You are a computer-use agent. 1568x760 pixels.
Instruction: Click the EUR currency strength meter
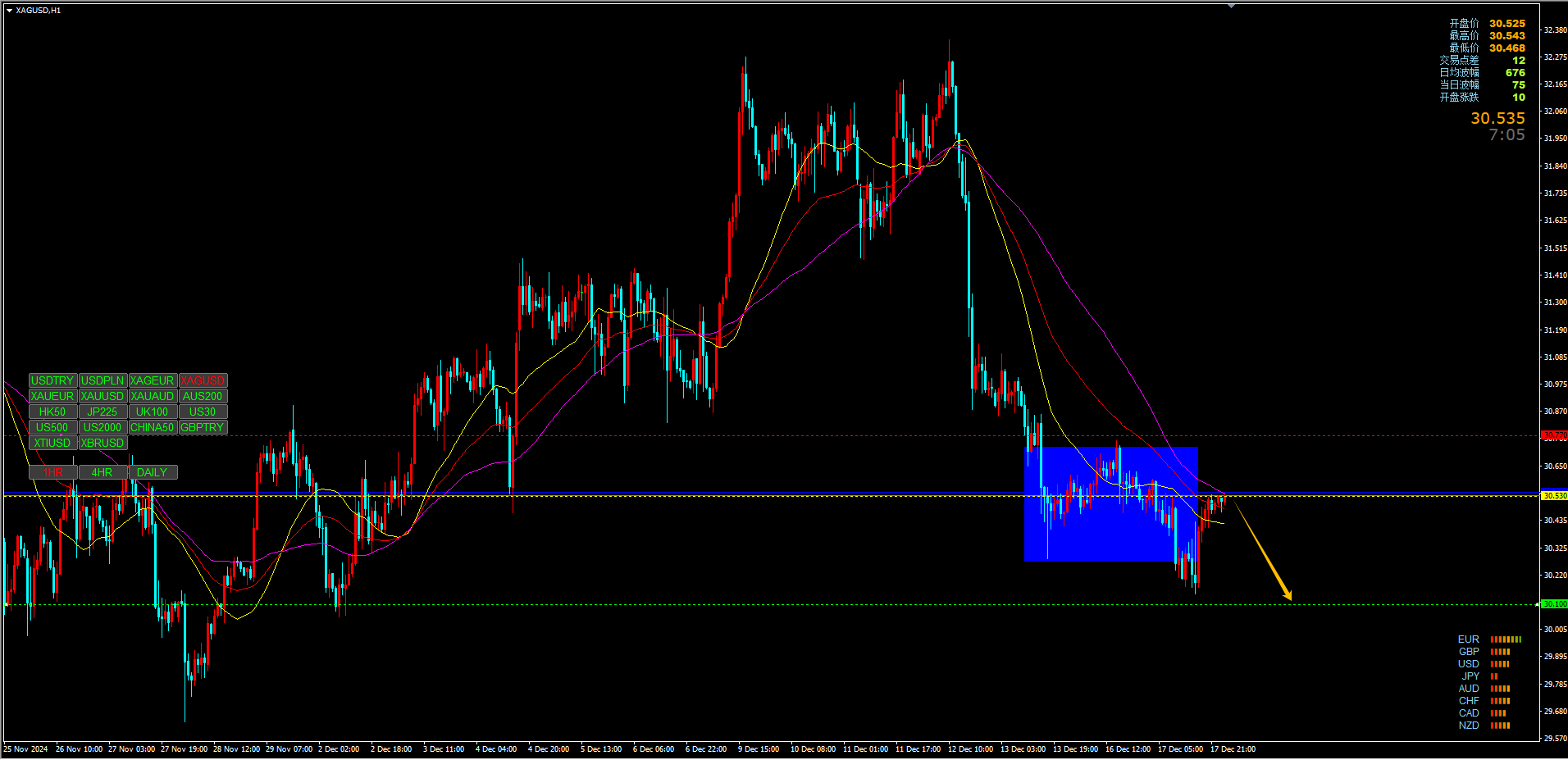pos(1506,639)
